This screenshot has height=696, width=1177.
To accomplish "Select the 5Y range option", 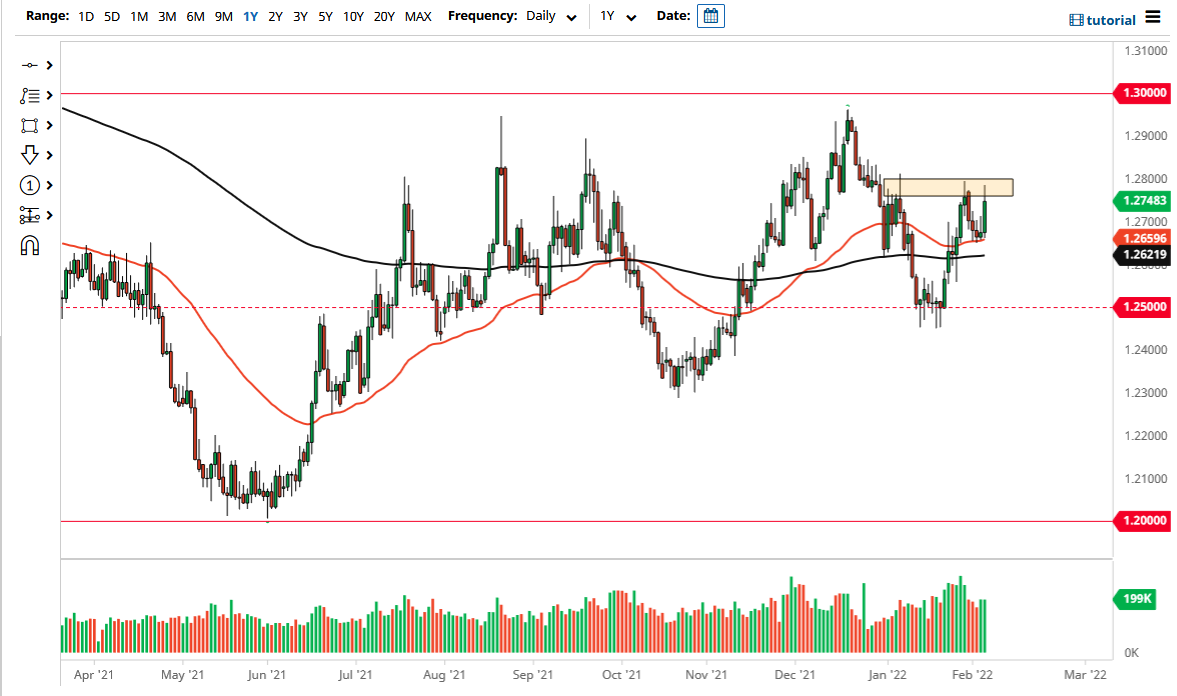I will [x=324, y=16].
